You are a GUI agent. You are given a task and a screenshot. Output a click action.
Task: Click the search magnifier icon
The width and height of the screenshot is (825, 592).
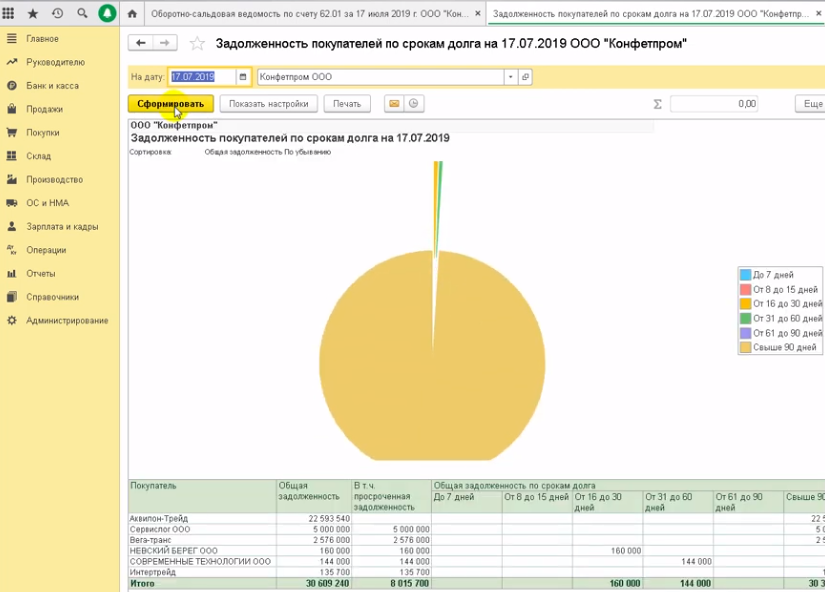click(x=82, y=14)
